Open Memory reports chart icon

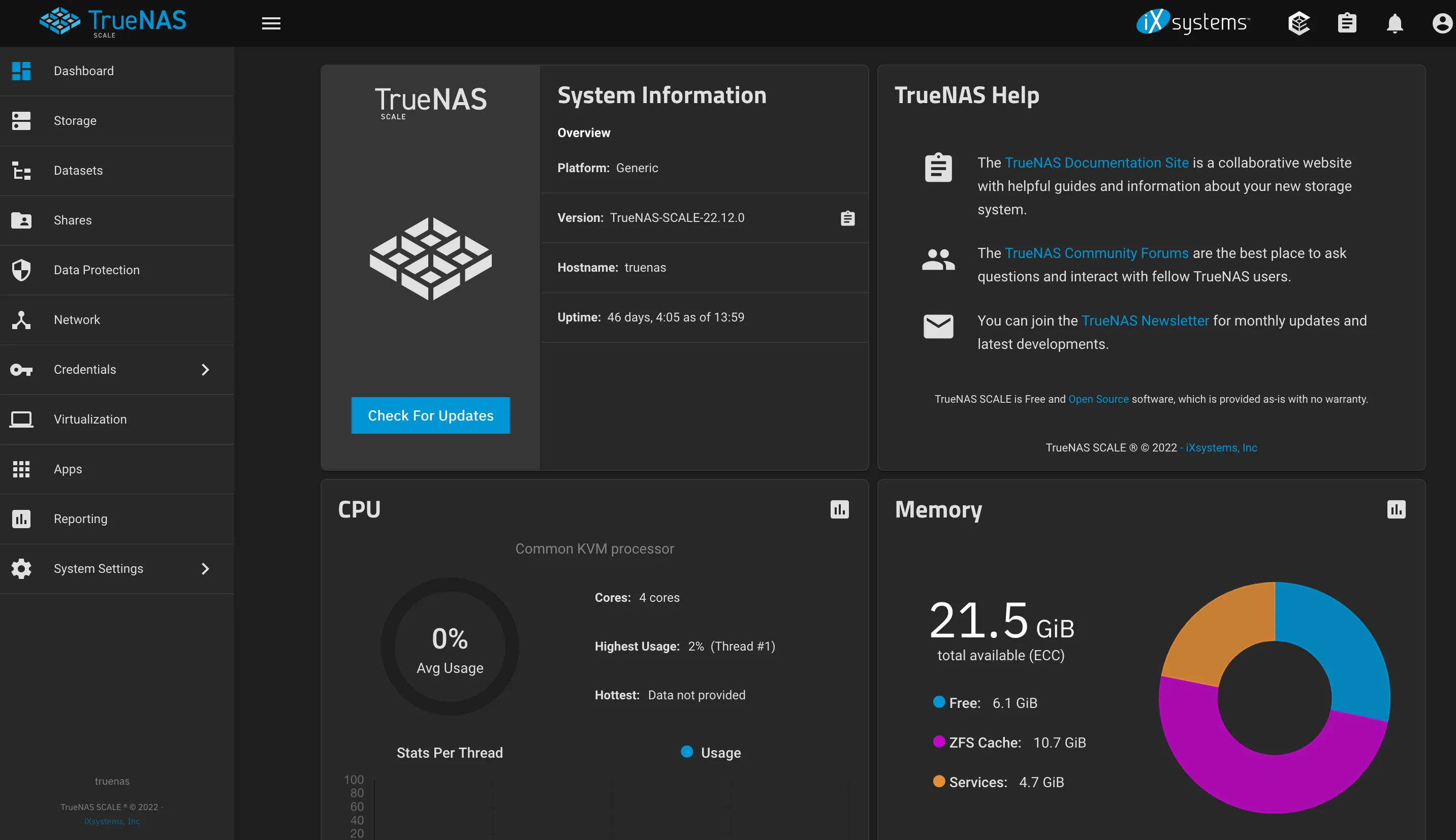1396,509
